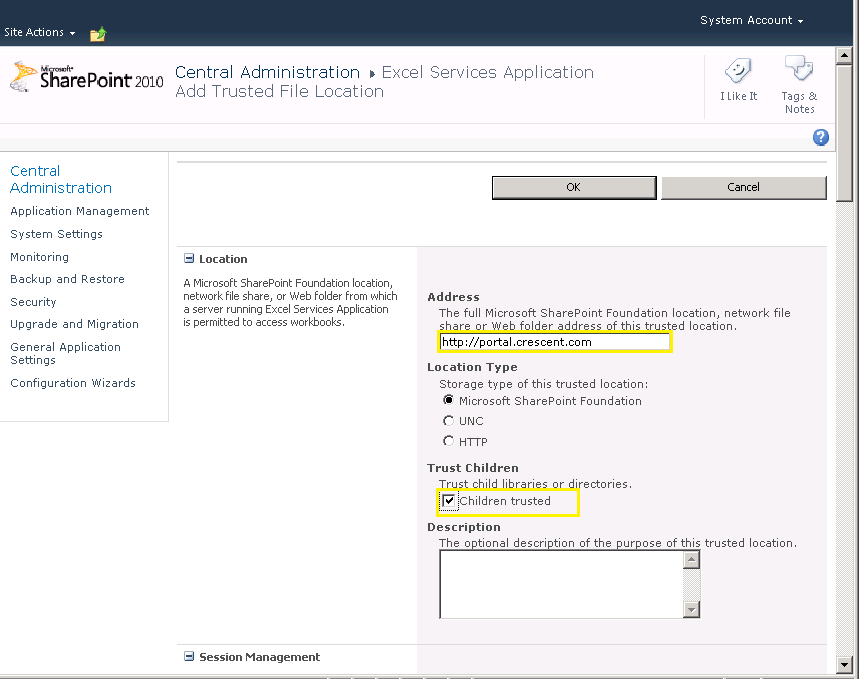The image size is (859, 679).
Task: Open Central Administration in the sidebar
Action: coord(61,179)
